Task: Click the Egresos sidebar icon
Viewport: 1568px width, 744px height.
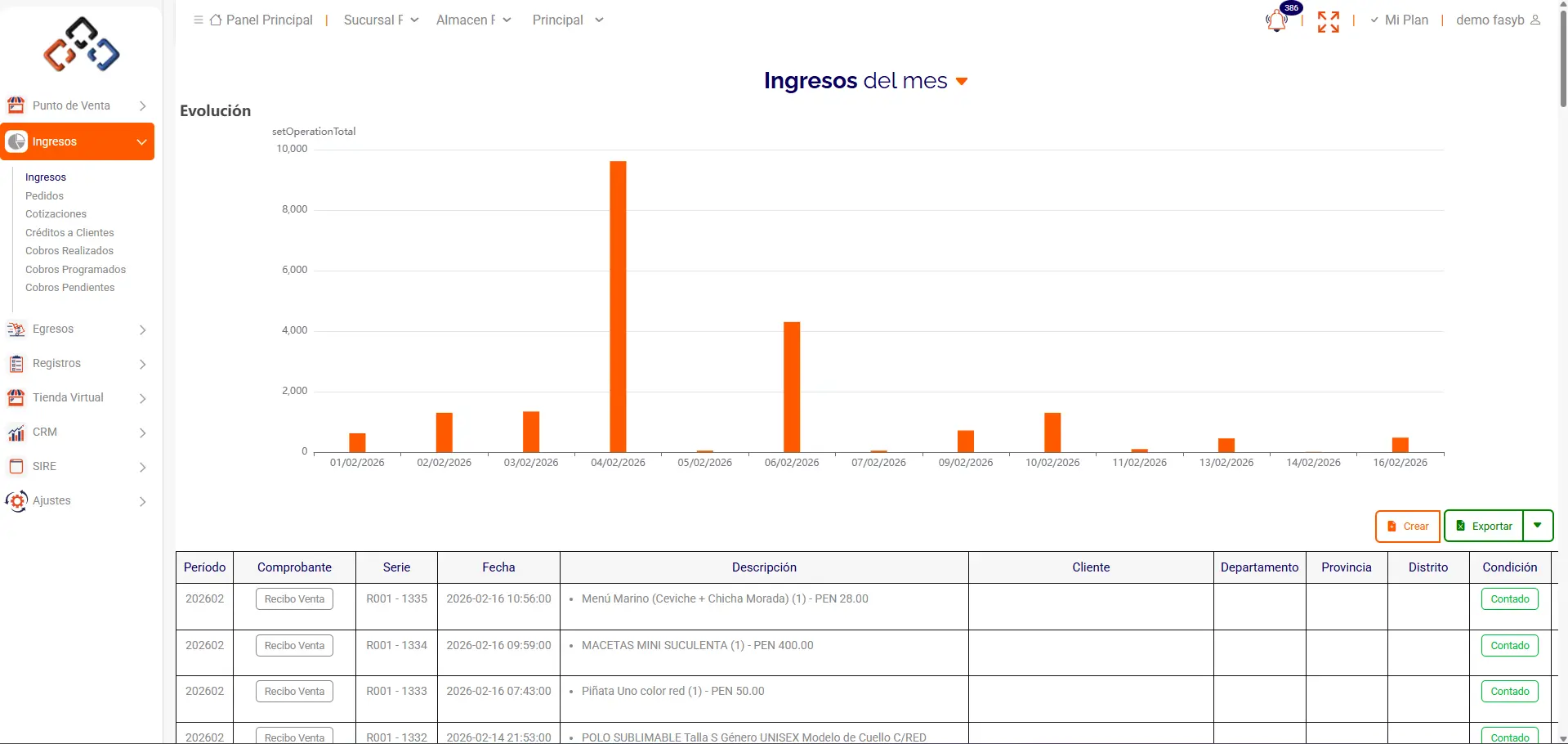Action: (16, 329)
